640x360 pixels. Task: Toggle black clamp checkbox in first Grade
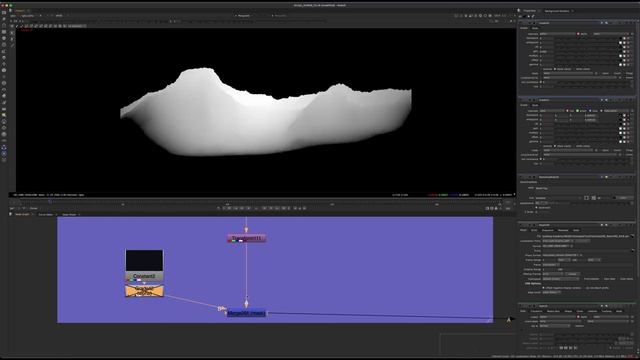click(x=555, y=69)
